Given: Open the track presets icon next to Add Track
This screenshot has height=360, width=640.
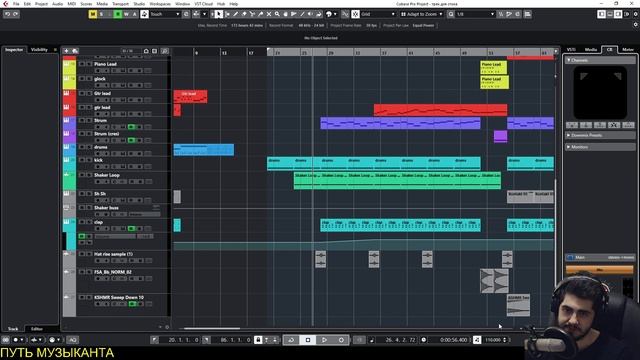Looking at the screenshot, I should click(75, 51).
